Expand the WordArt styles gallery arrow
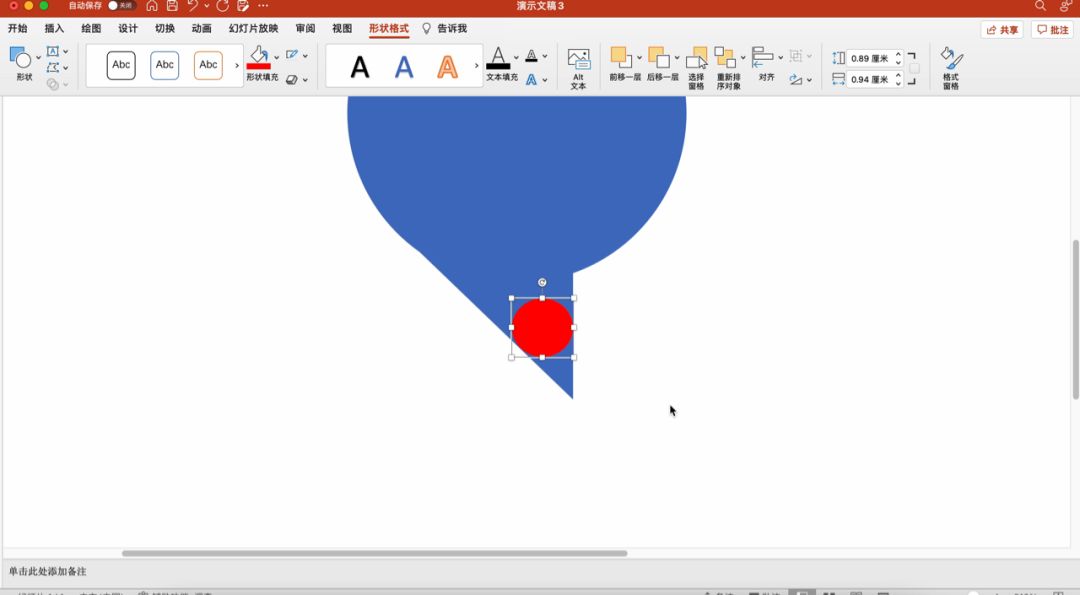The width and height of the screenshot is (1080, 595). (477, 65)
